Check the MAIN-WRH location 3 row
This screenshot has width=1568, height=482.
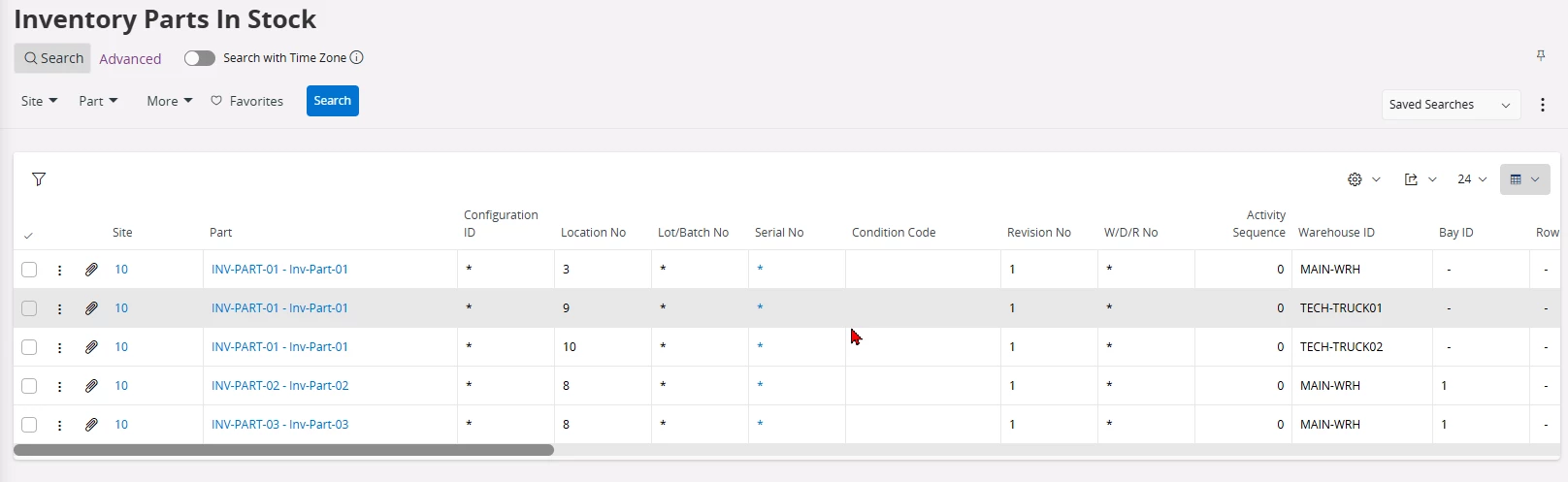tap(29, 270)
